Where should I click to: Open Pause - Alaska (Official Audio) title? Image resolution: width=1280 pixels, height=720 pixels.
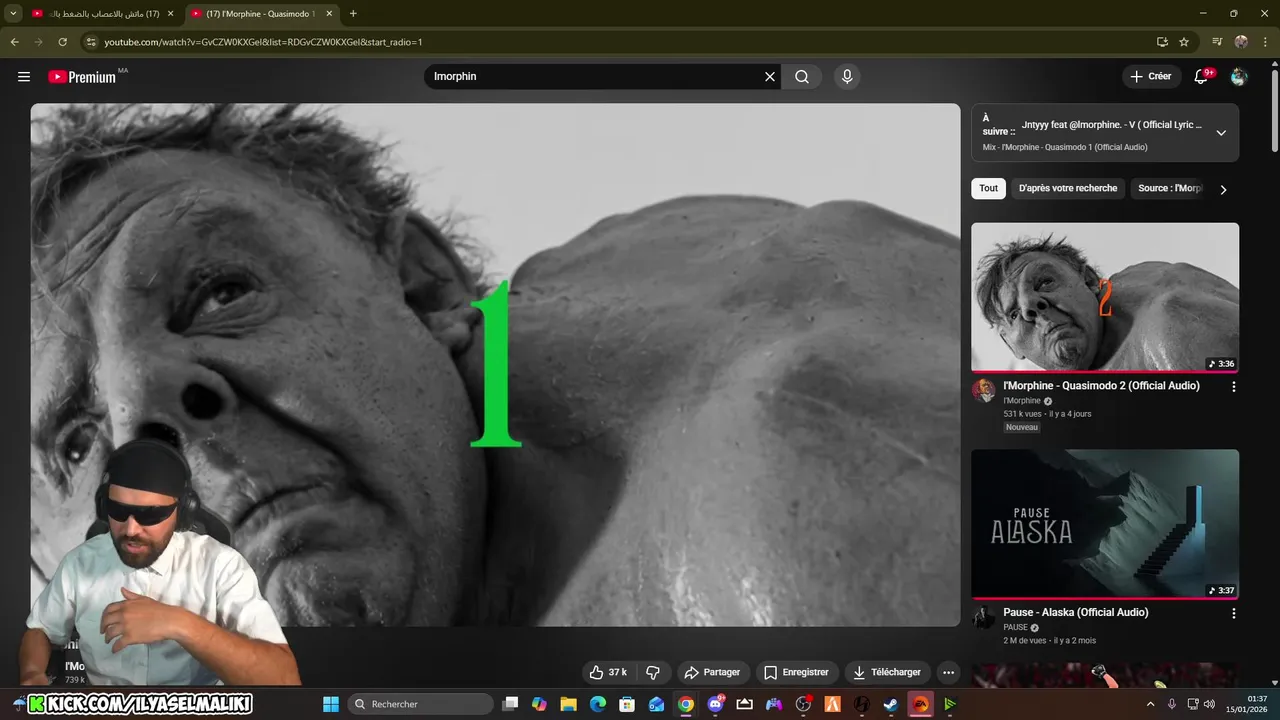point(1076,612)
